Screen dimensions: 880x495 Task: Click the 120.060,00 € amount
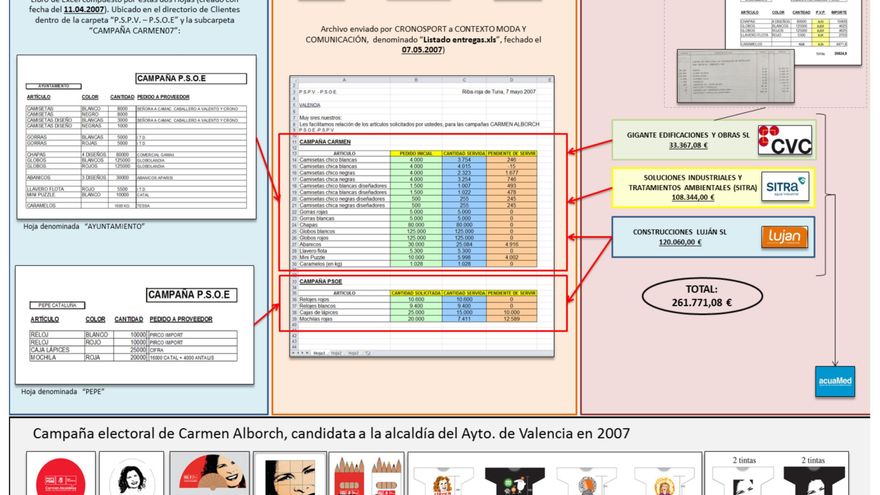[680, 242]
